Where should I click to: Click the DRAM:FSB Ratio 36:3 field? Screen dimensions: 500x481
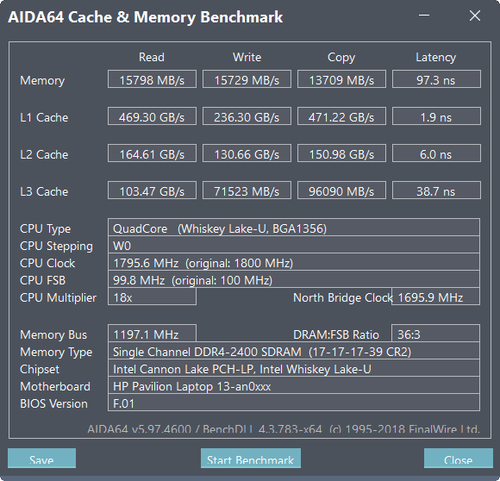pyautogui.click(x=435, y=333)
